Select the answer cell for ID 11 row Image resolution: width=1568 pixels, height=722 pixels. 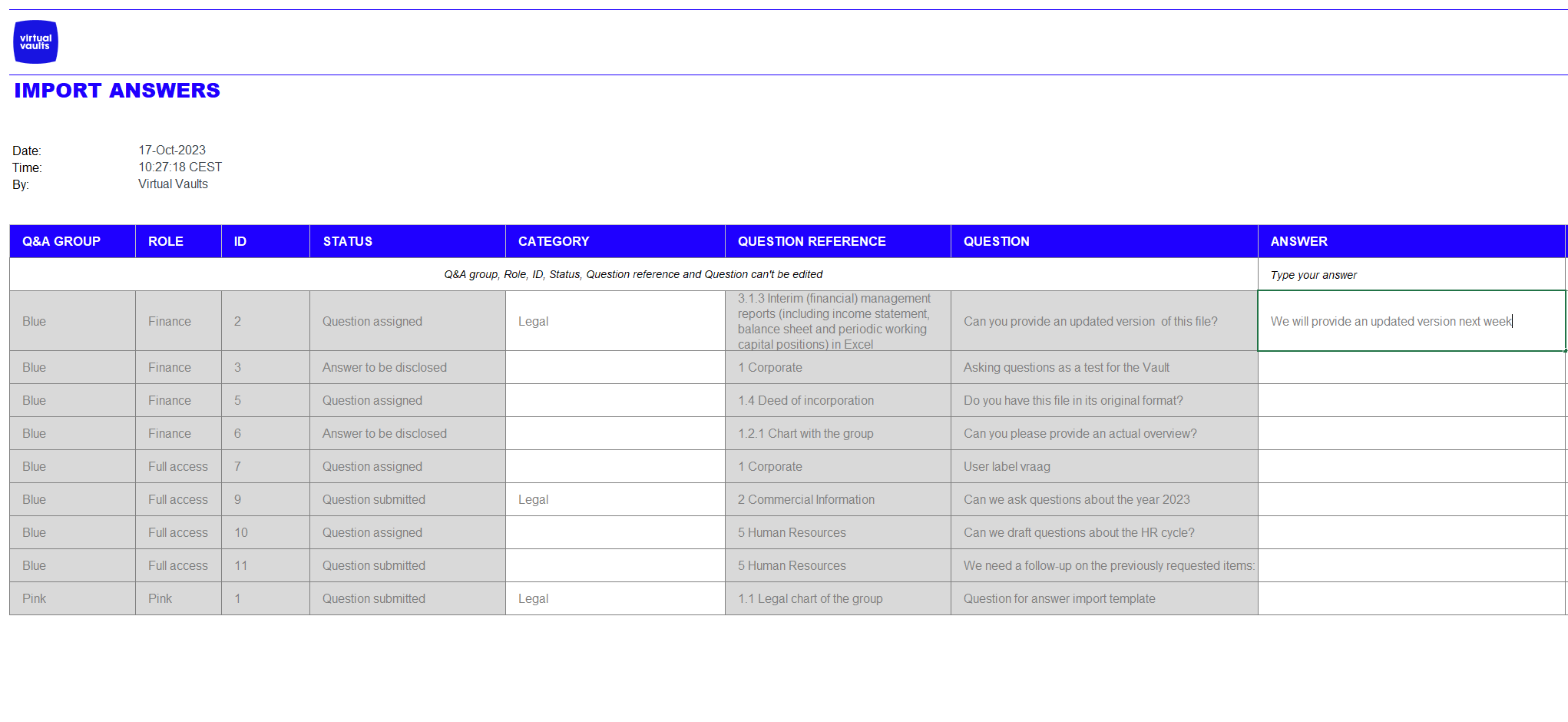pyautogui.click(x=1411, y=566)
